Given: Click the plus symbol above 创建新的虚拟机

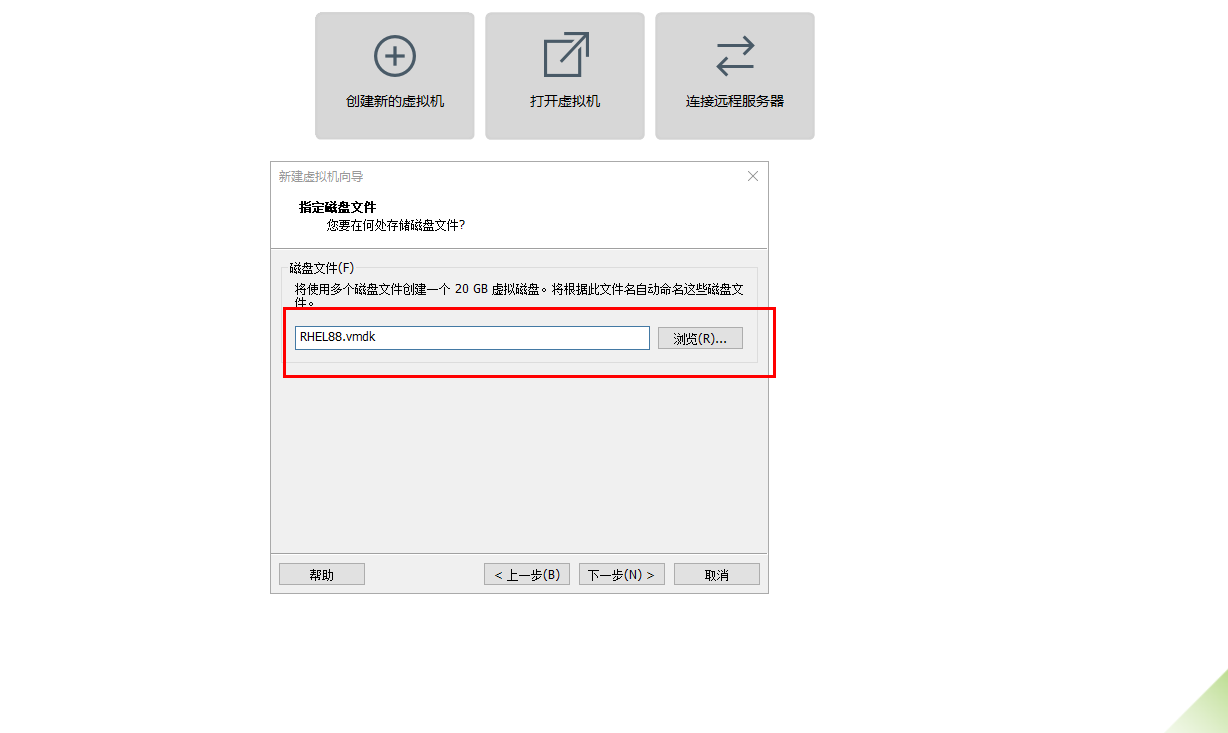Looking at the screenshot, I should (x=394, y=55).
